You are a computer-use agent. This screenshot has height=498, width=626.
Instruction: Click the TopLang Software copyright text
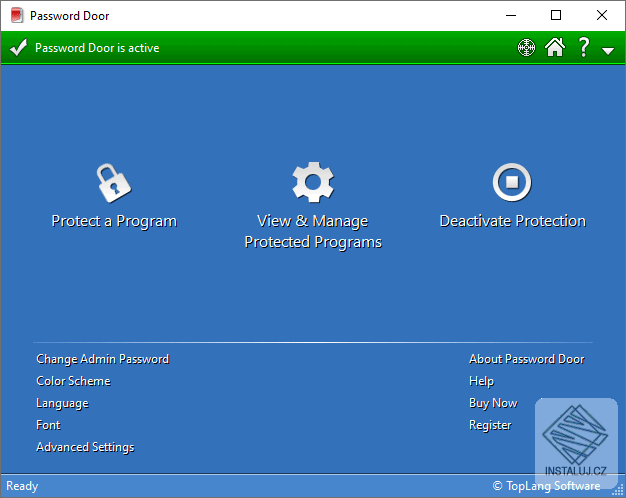(x=547, y=486)
